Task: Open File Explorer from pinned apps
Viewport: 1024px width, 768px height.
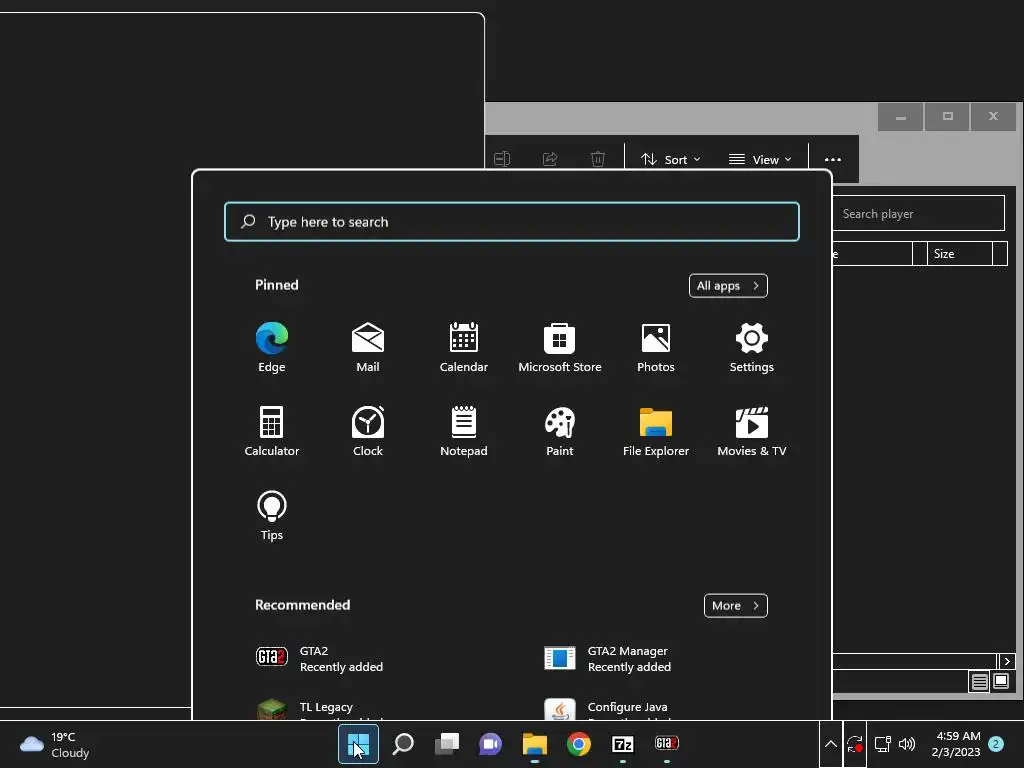Action: point(656,431)
